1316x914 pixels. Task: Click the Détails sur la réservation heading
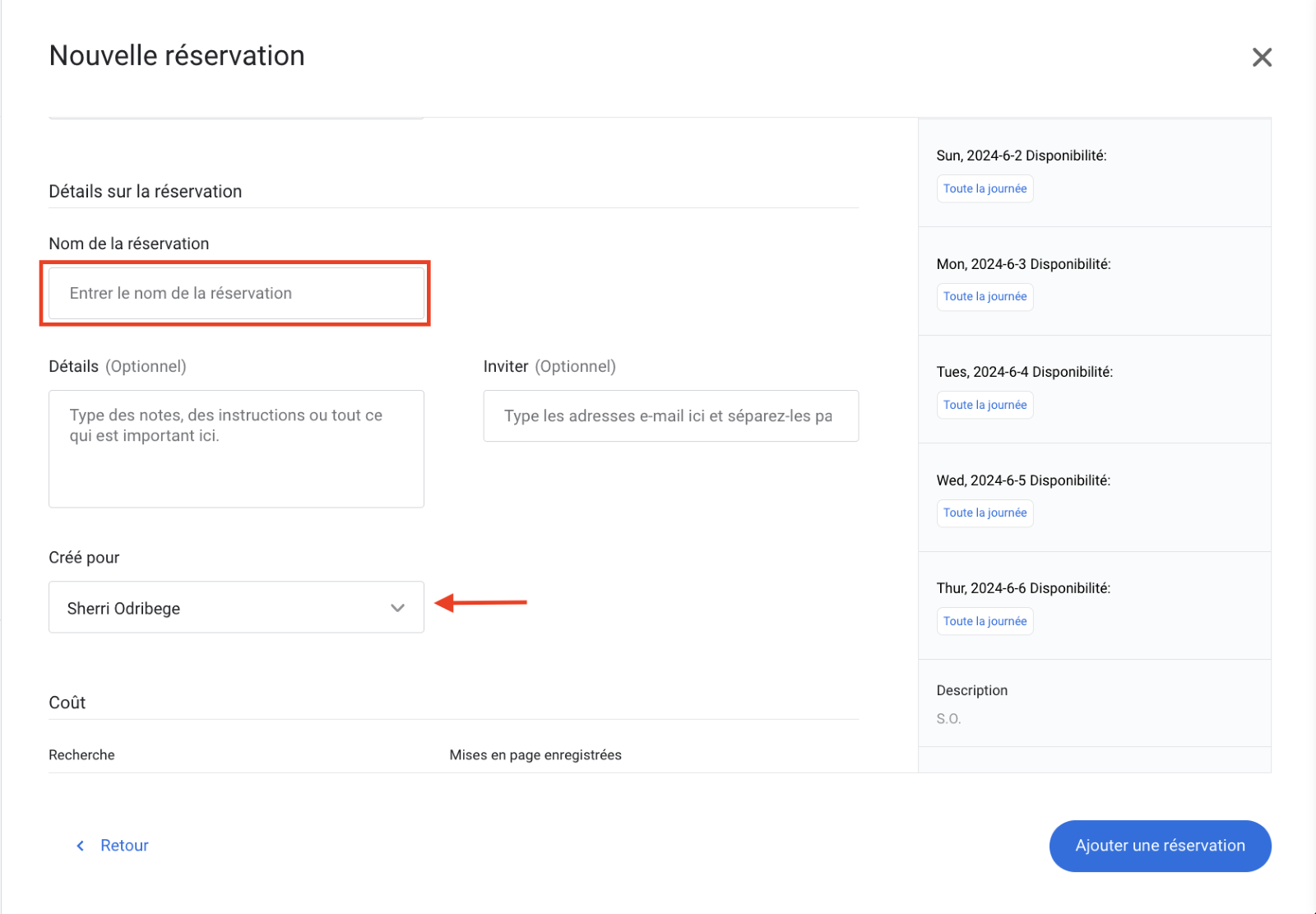[x=146, y=192]
